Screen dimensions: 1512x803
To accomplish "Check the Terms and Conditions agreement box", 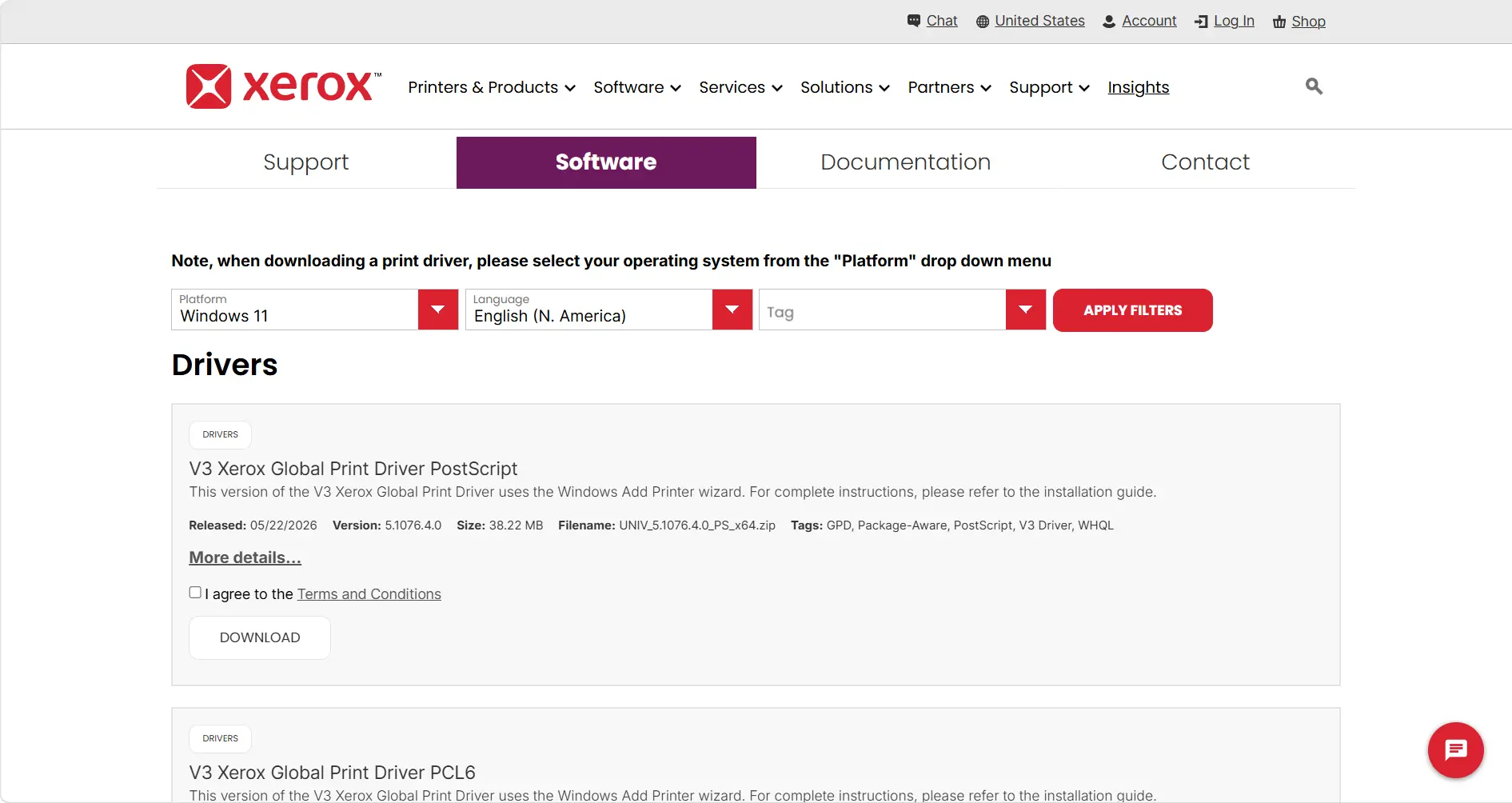I will pos(195,593).
